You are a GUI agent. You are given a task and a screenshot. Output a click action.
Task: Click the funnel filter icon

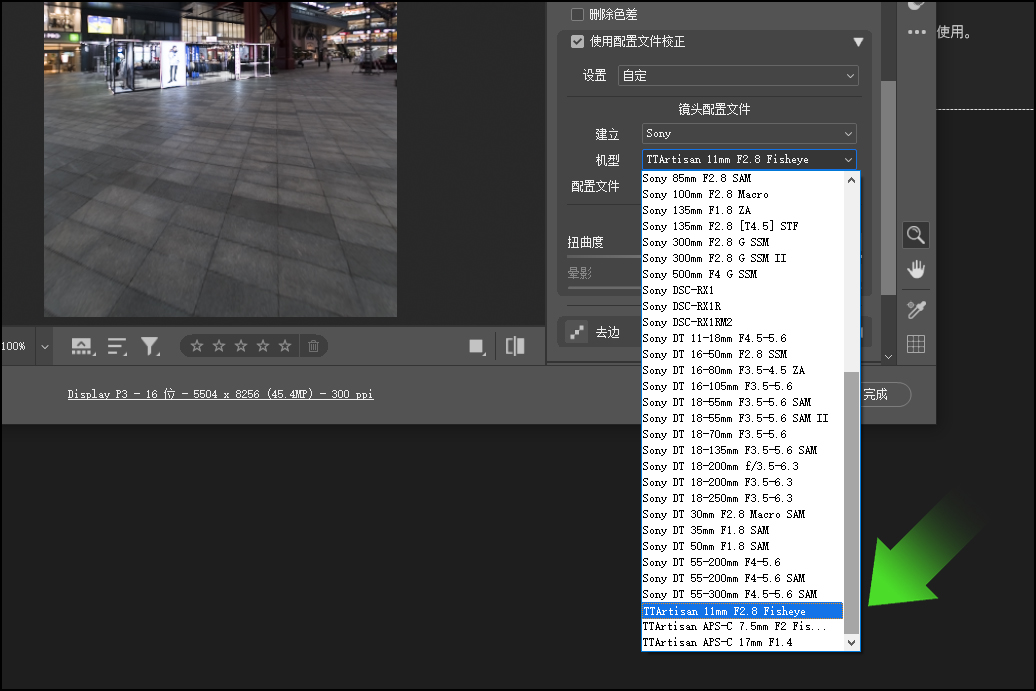click(x=150, y=346)
